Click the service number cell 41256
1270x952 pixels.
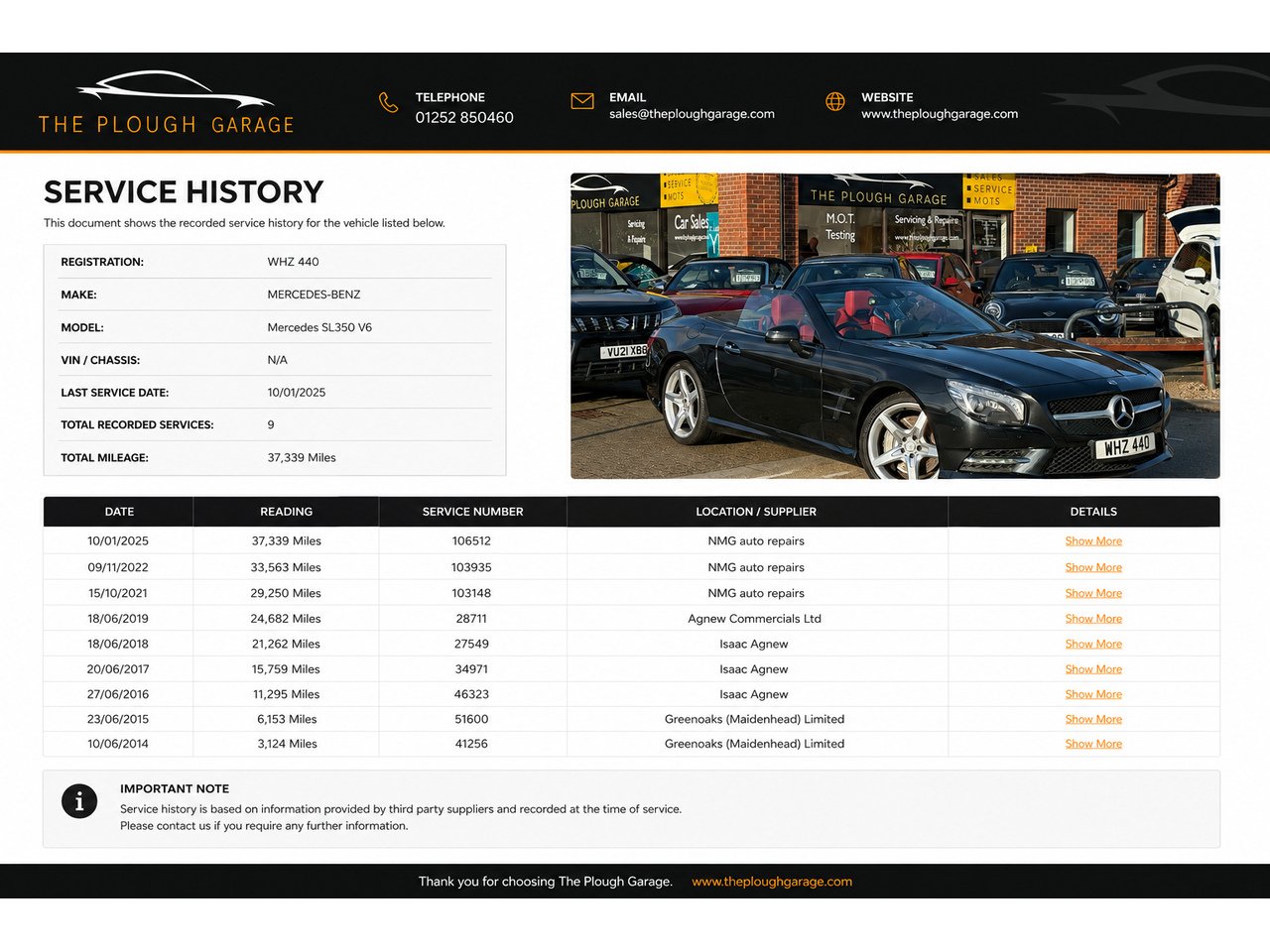[471, 744]
